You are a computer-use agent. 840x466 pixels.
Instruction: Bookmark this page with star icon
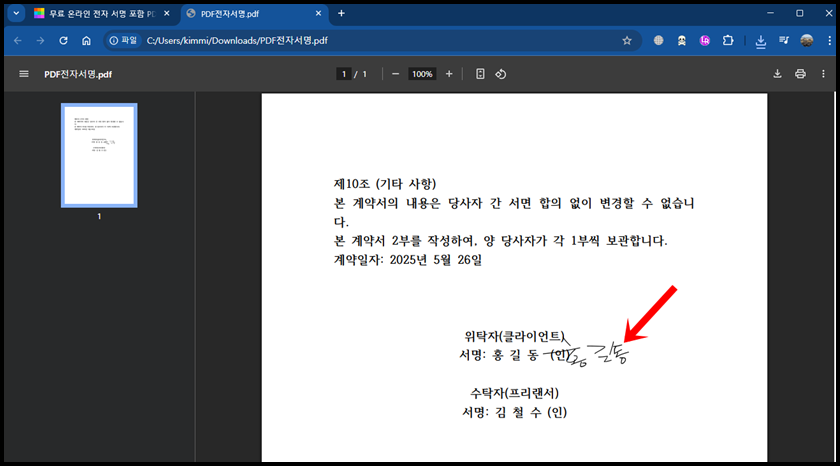click(627, 41)
